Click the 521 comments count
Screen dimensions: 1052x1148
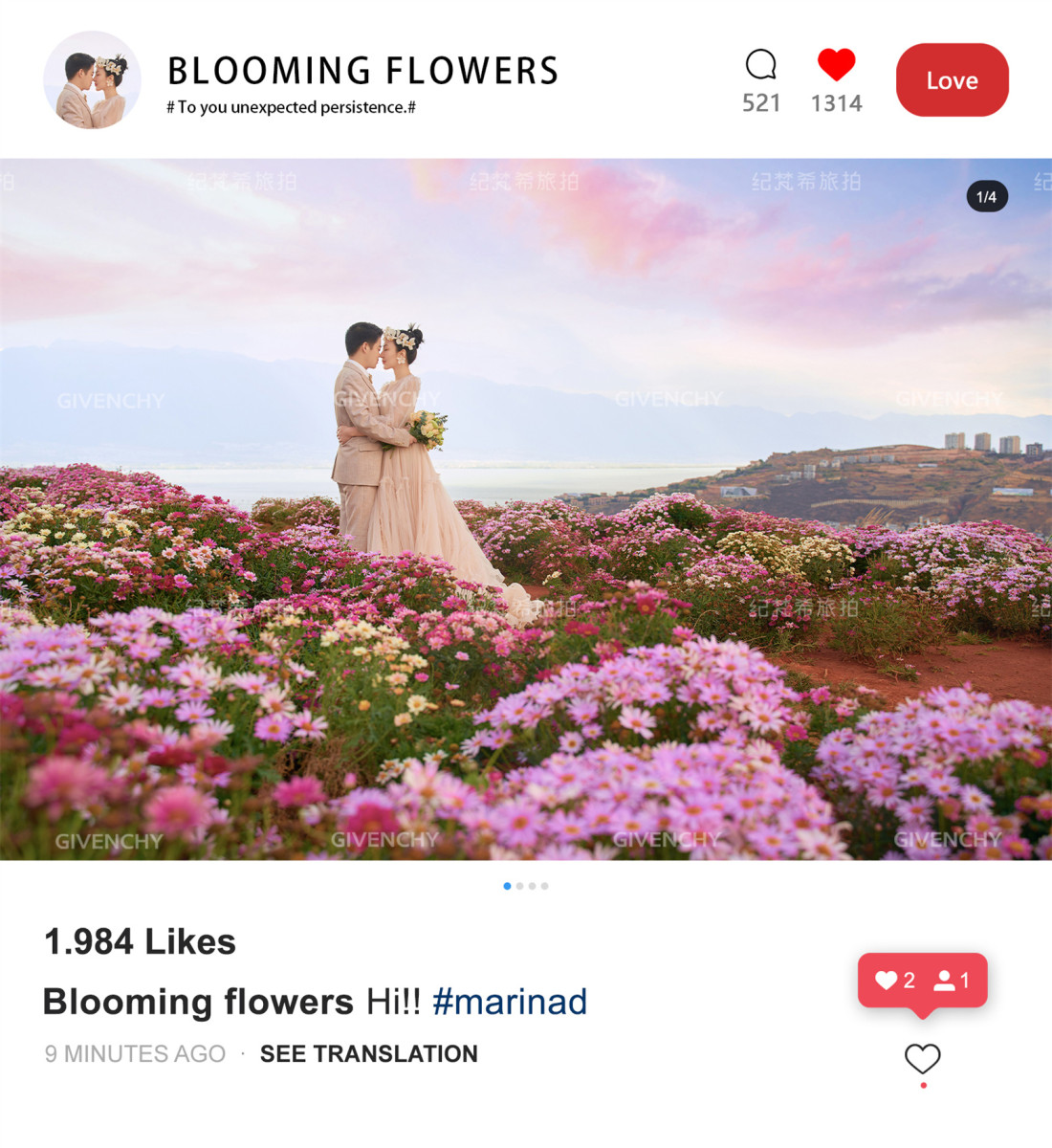pyautogui.click(x=761, y=103)
